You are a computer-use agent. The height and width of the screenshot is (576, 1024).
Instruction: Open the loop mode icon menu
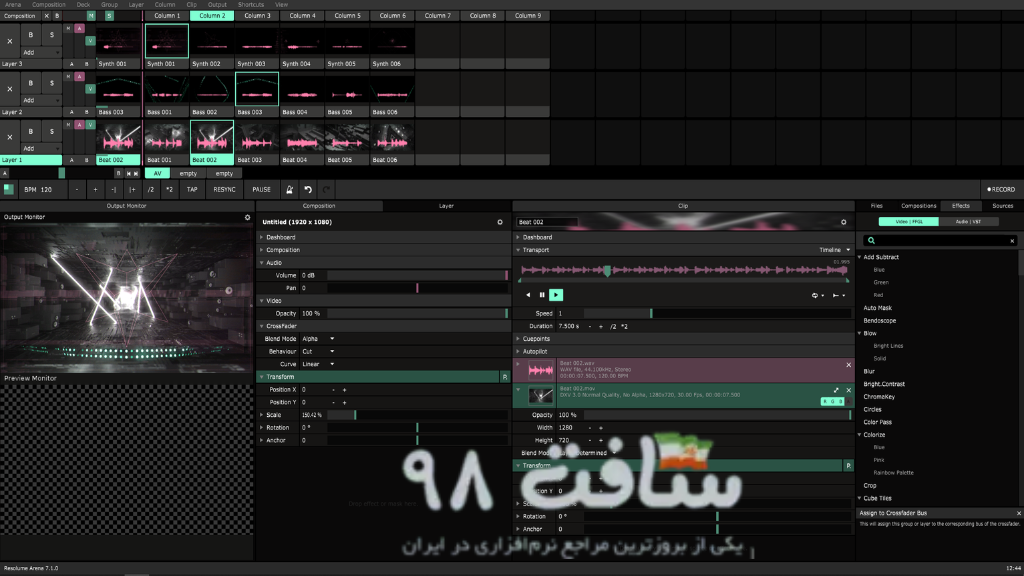point(818,295)
